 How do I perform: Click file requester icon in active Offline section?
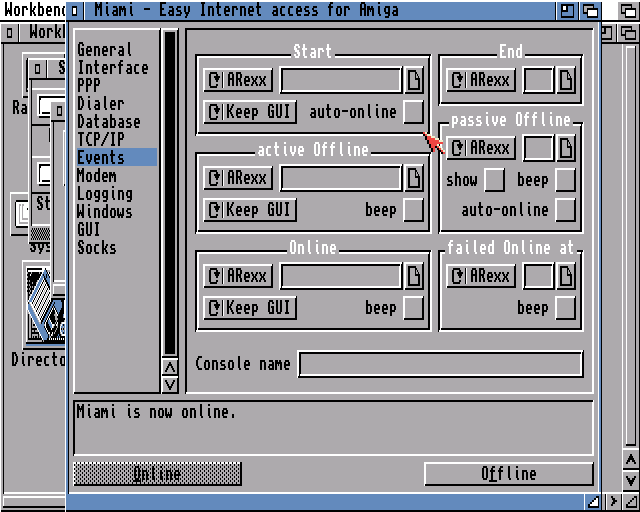(x=413, y=178)
